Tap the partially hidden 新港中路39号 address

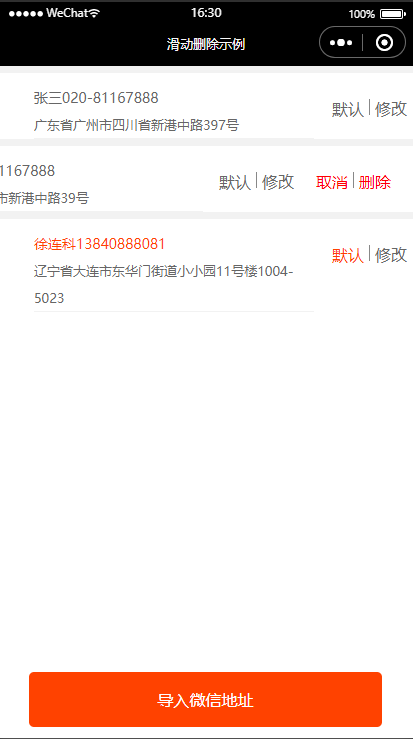coord(44,198)
